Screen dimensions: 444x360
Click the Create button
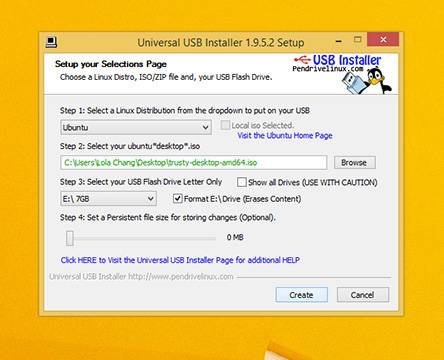[301, 295]
